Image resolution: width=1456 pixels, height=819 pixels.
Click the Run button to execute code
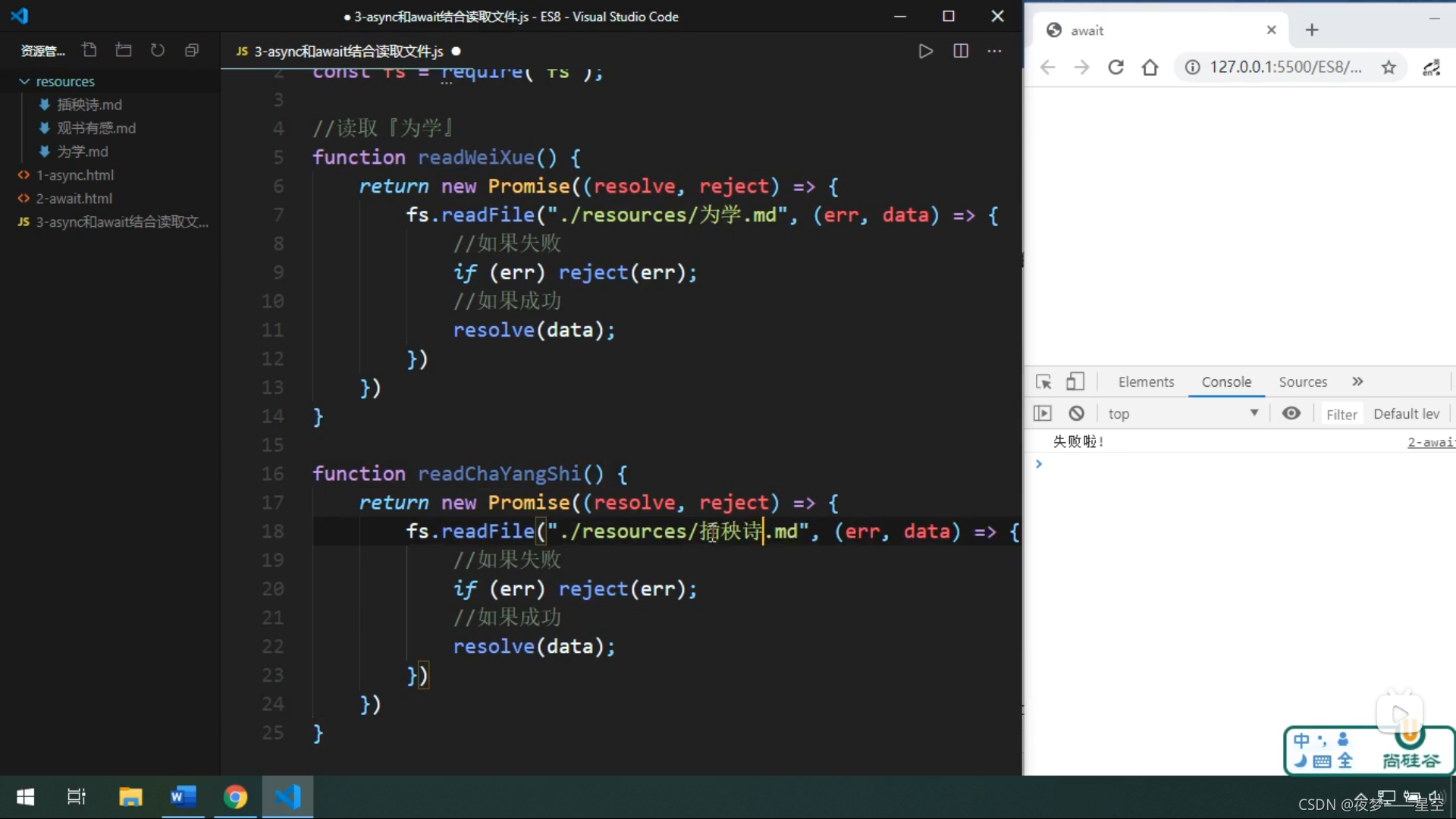coord(925,51)
